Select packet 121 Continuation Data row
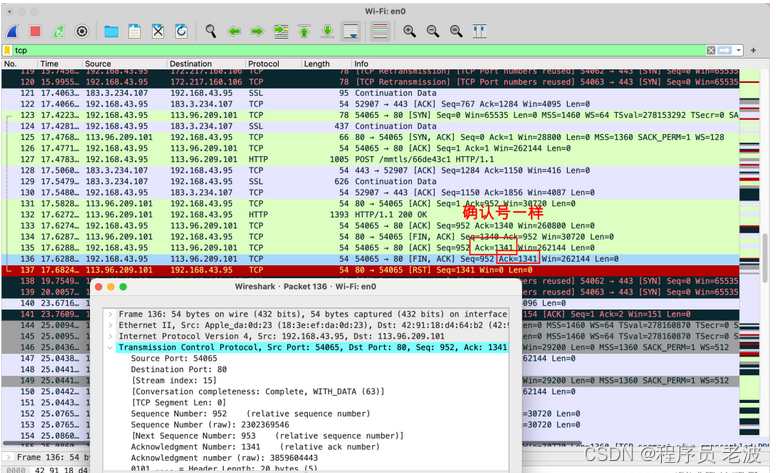Image resolution: width=777 pixels, height=473 pixels. point(370,93)
